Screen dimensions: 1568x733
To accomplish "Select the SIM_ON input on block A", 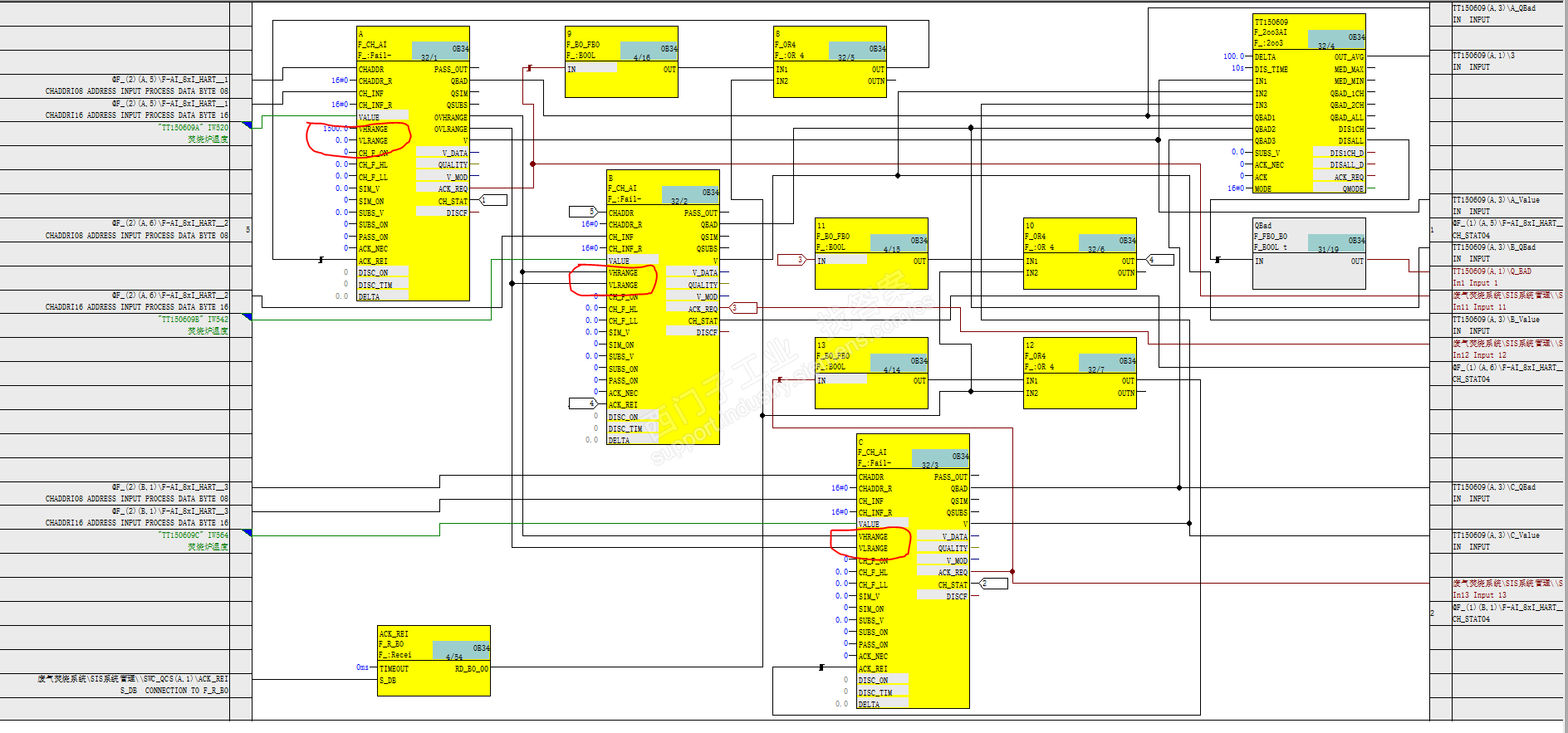I will point(371,202).
